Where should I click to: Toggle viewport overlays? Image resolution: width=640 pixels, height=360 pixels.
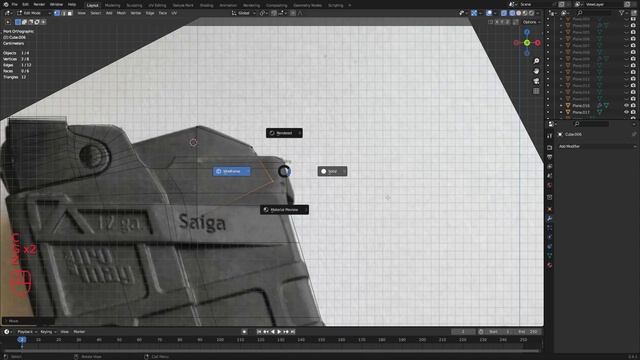point(489,13)
